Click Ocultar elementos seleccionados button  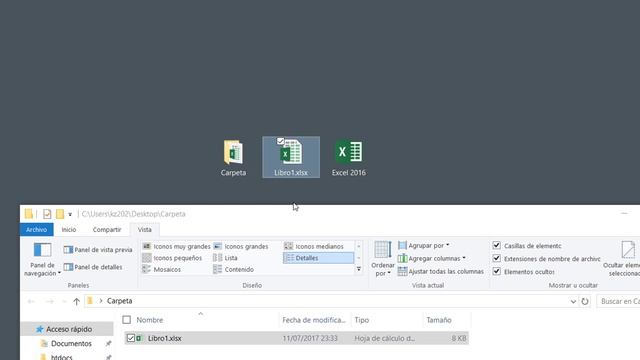pyautogui.click(x=623, y=259)
